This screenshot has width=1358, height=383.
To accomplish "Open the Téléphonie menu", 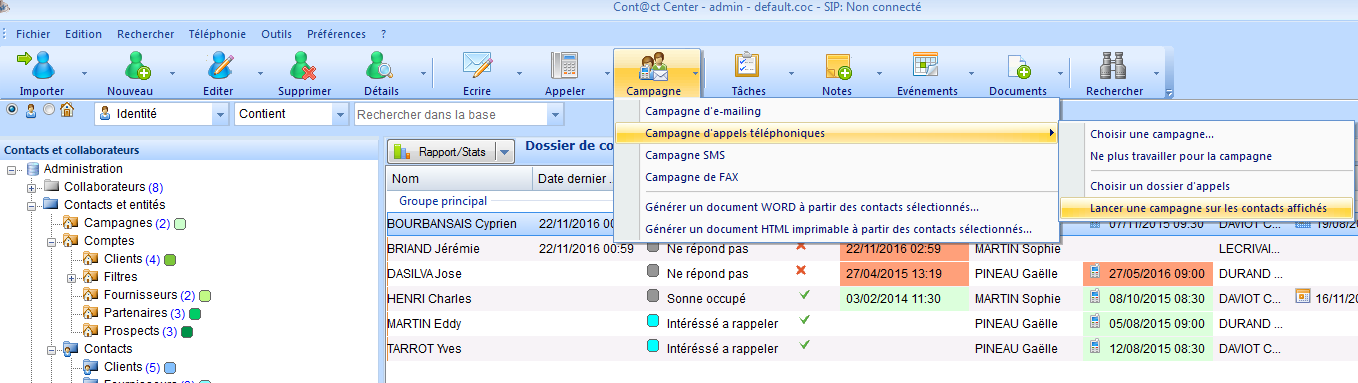I will [x=217, y=34].
